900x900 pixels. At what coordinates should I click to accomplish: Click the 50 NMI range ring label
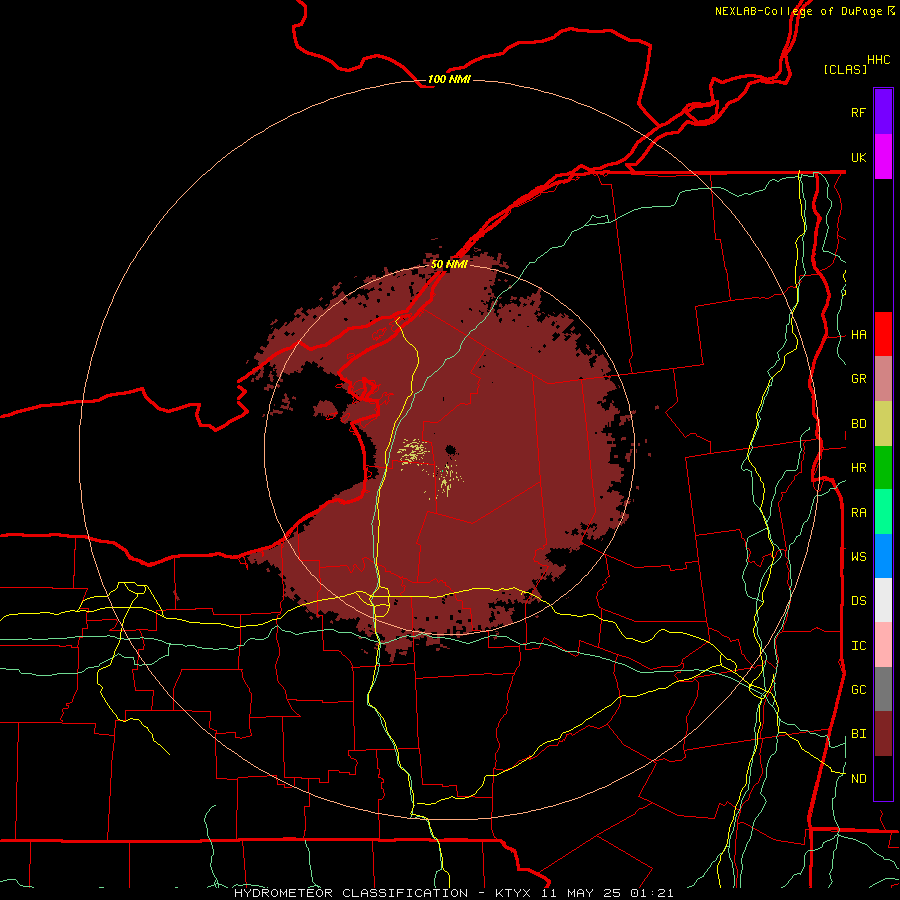pyautogui.click(x=449, y=264)
